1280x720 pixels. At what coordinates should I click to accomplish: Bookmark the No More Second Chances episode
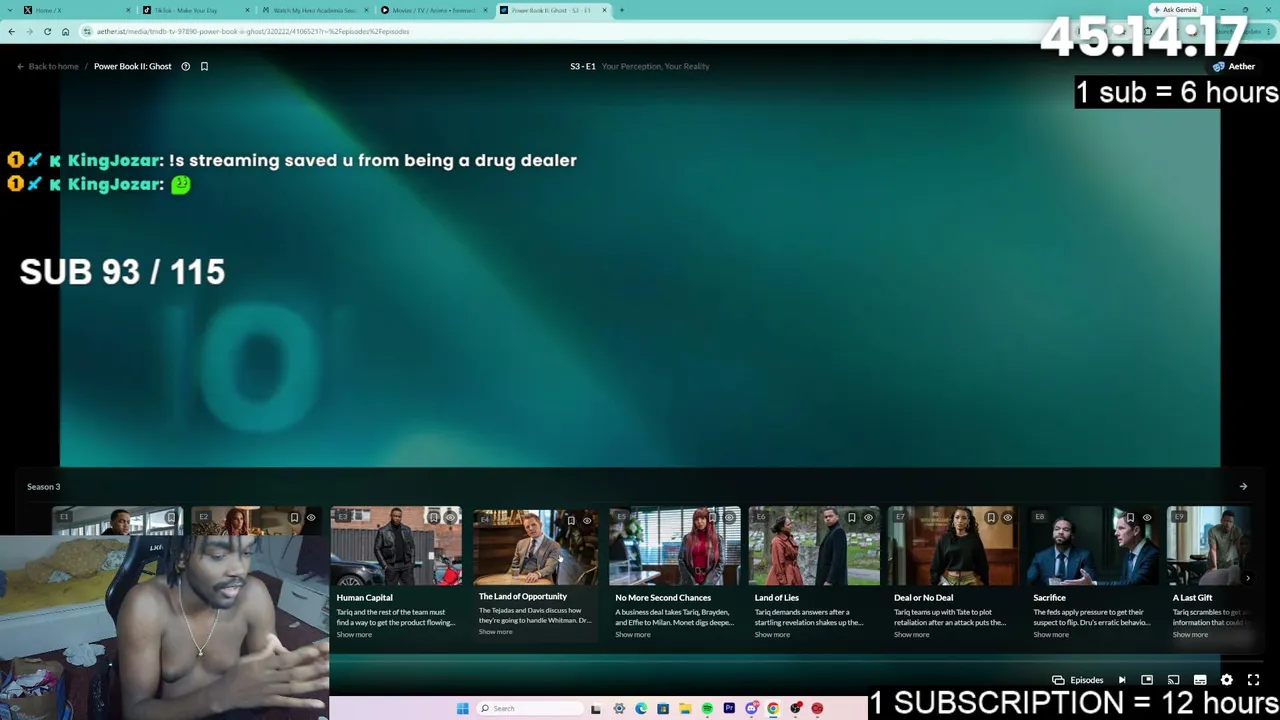[712, 517]
